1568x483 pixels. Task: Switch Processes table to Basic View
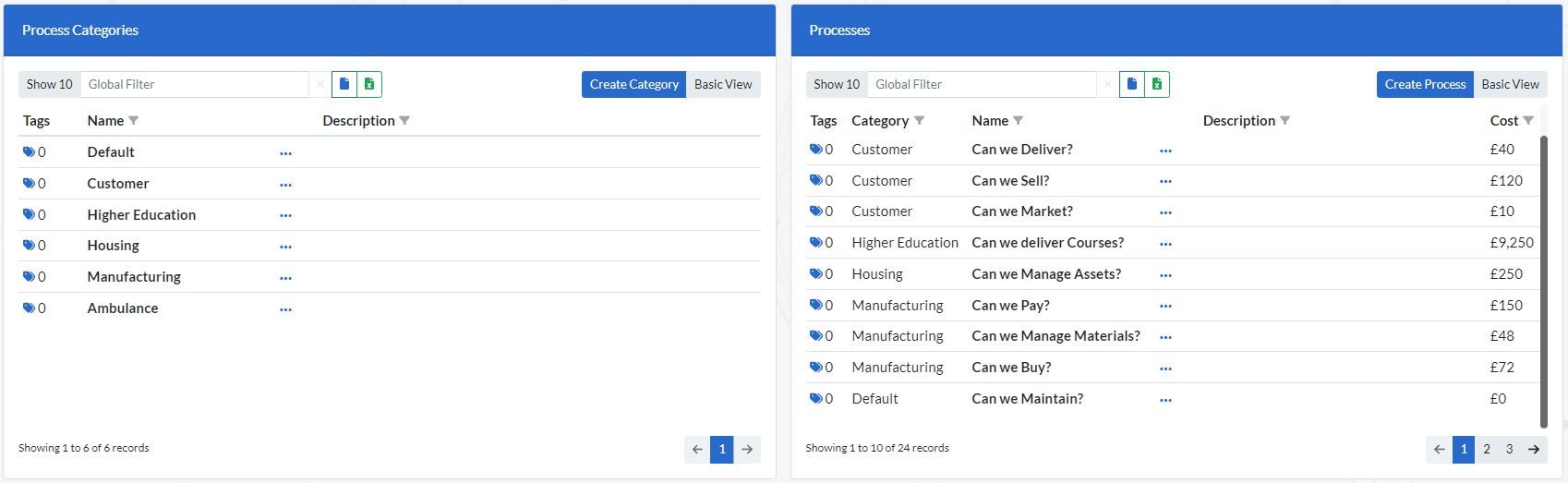click(x=1510, y=84)
